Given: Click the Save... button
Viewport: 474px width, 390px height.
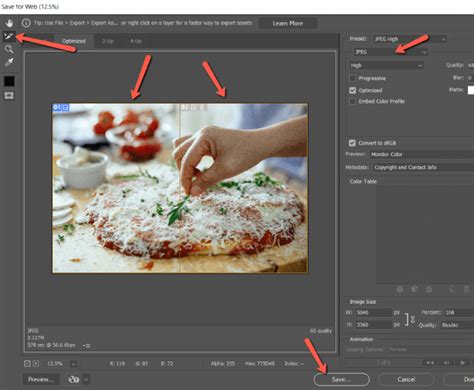Looking at the screenshot, I should click(341, 379).
